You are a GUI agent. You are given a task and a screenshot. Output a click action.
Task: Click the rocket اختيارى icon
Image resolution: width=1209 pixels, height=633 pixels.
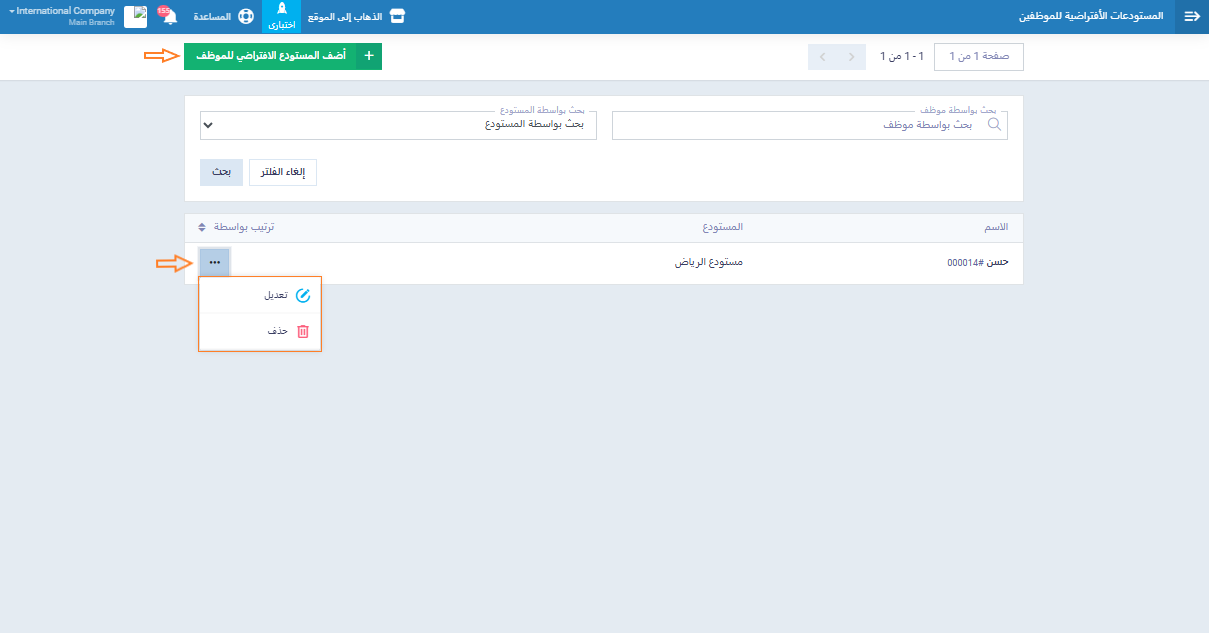tap(281, 10)
